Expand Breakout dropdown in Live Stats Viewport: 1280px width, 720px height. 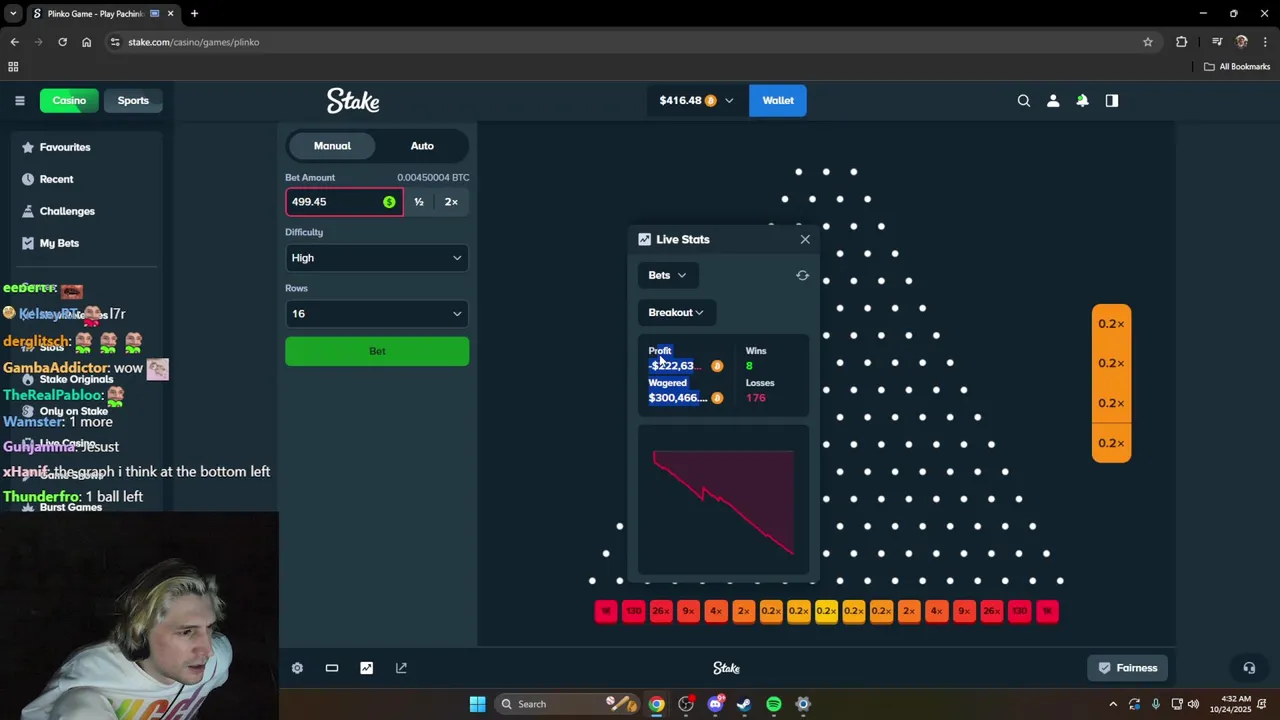click(676, 312)
